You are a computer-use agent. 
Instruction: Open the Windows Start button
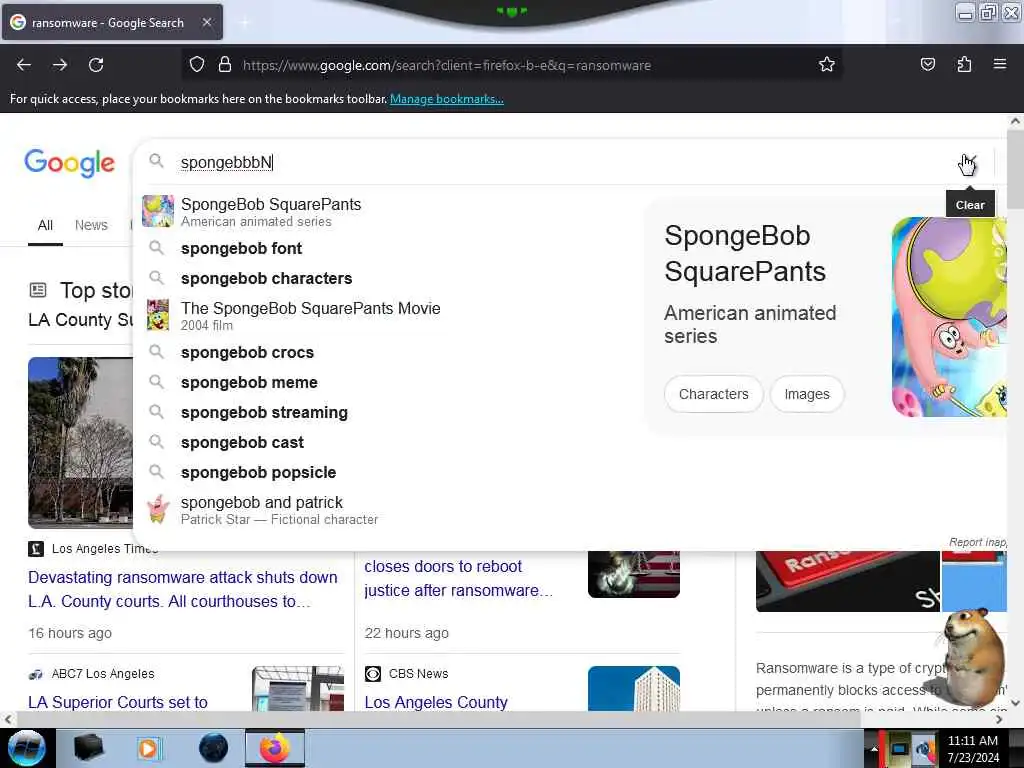tap(27, 748)
